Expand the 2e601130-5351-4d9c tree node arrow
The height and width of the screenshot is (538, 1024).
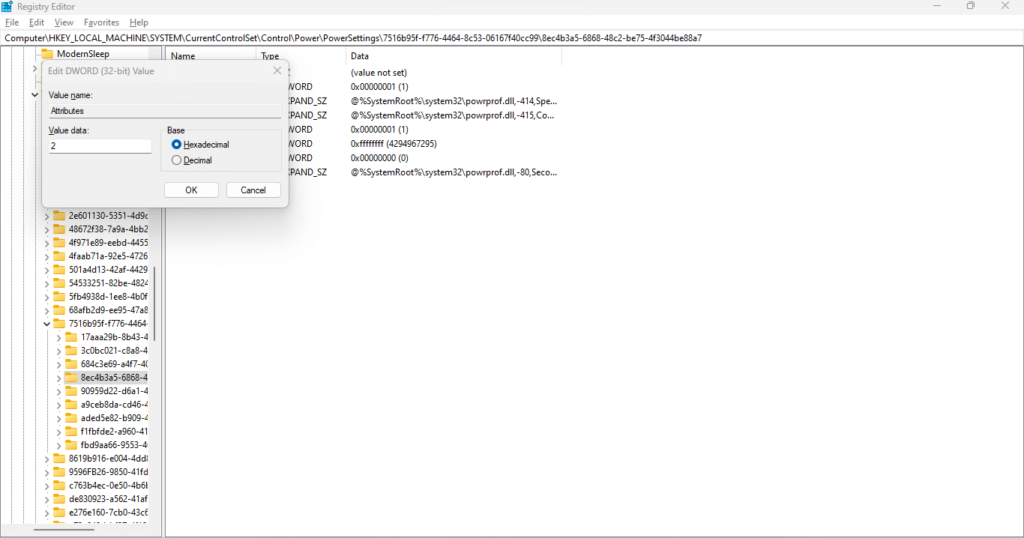point(47,216)
